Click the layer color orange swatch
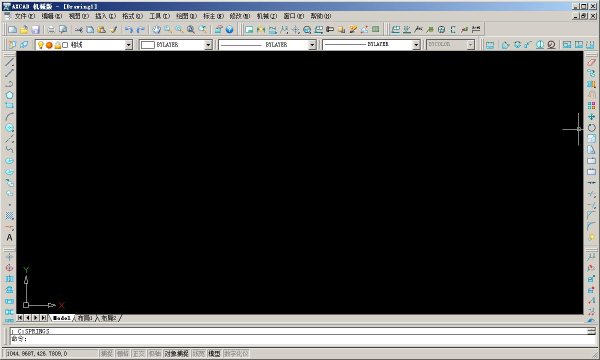This screenshot has width=600, height=360. click(49, 45)
